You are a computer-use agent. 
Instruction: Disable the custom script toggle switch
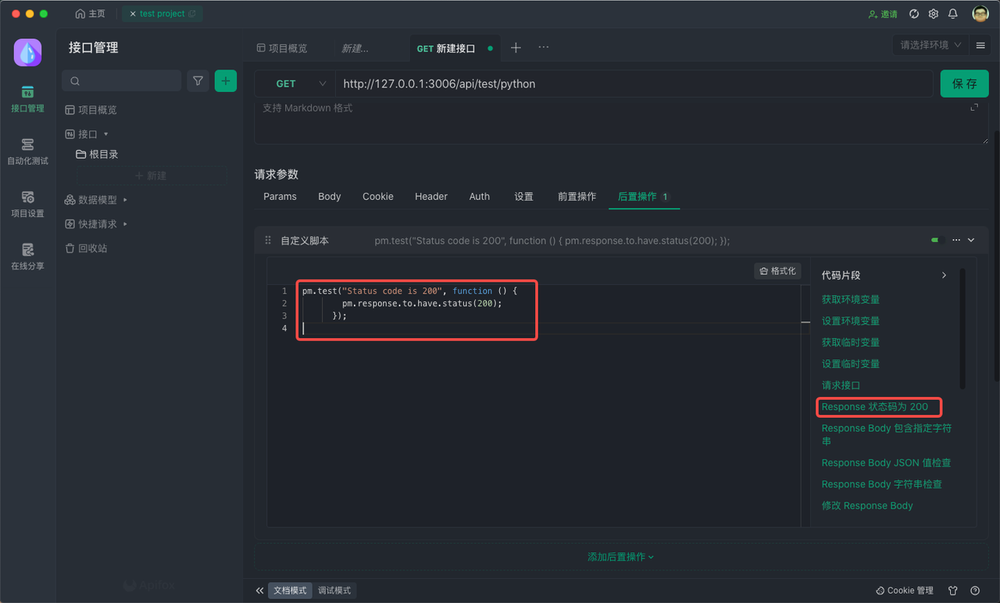(x=935, y=240)
